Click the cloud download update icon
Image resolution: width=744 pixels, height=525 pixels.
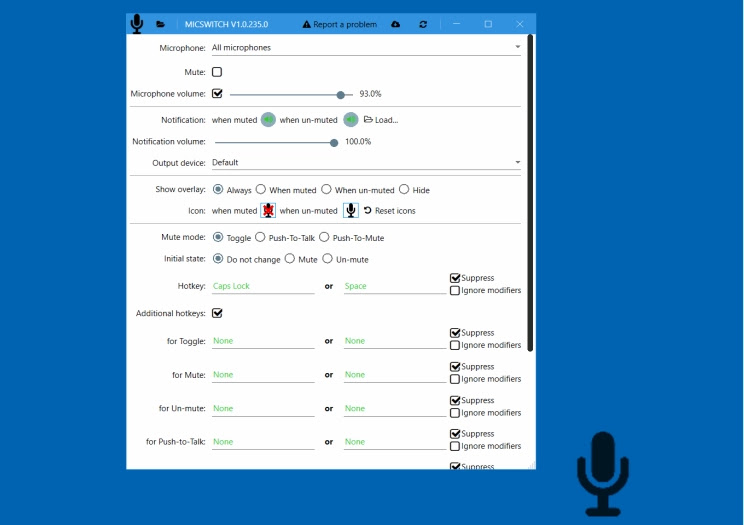395,24
